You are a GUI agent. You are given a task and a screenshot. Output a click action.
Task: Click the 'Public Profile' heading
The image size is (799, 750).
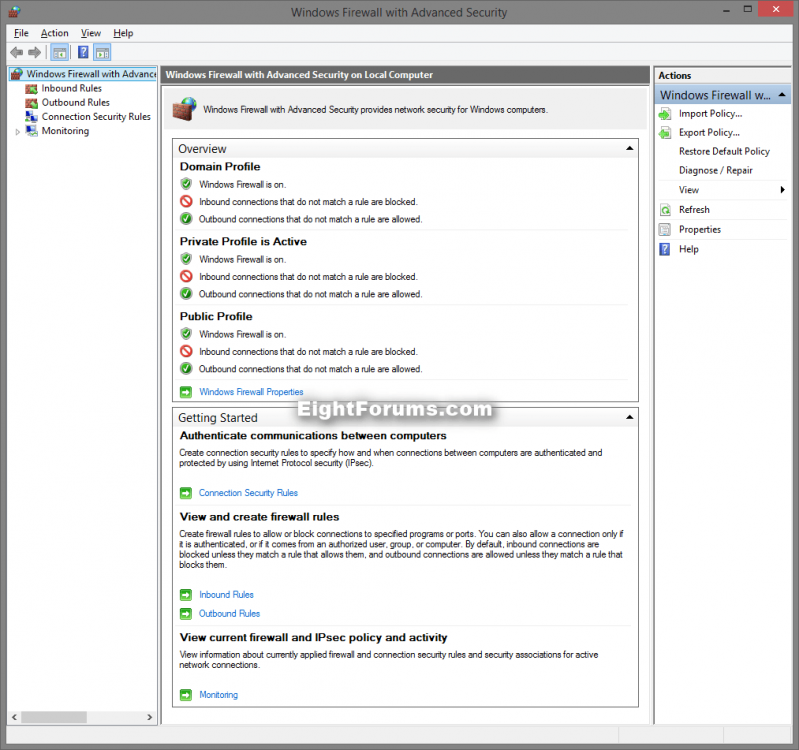click(216, 316)
